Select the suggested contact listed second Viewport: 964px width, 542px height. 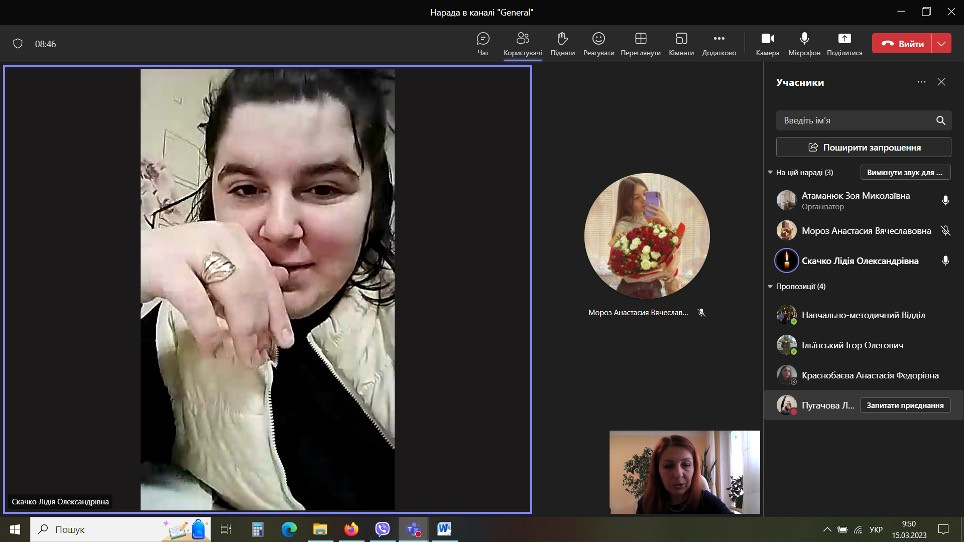coord(864,345)
